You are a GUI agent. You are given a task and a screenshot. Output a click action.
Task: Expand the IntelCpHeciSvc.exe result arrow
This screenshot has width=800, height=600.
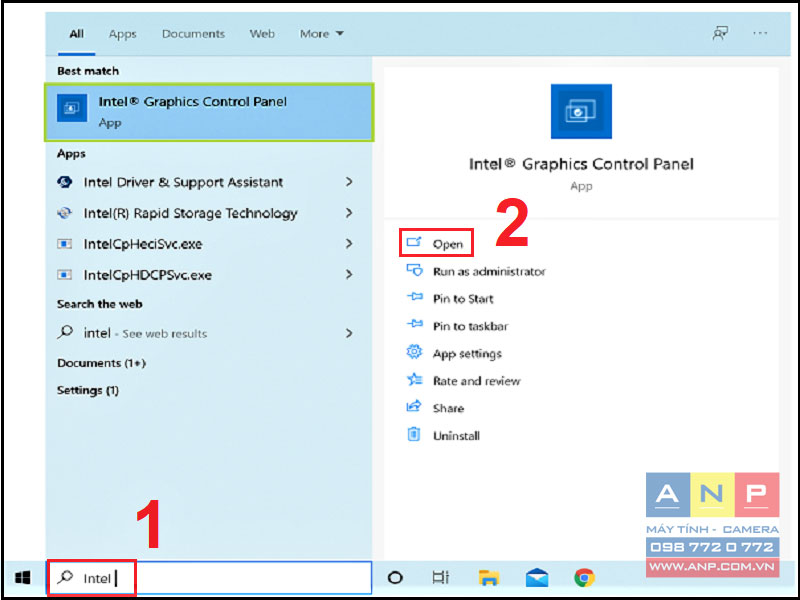point(349,244)
